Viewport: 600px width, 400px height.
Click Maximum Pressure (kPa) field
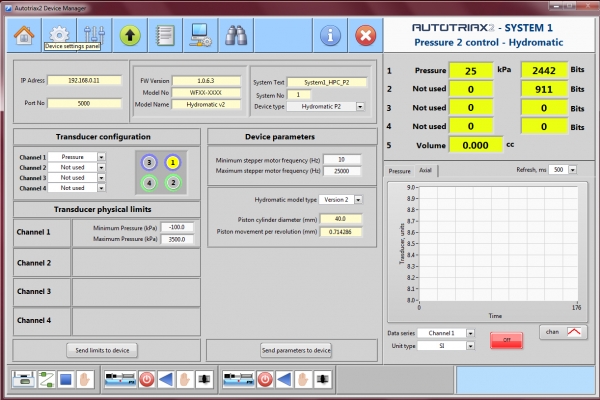(177, 239)
